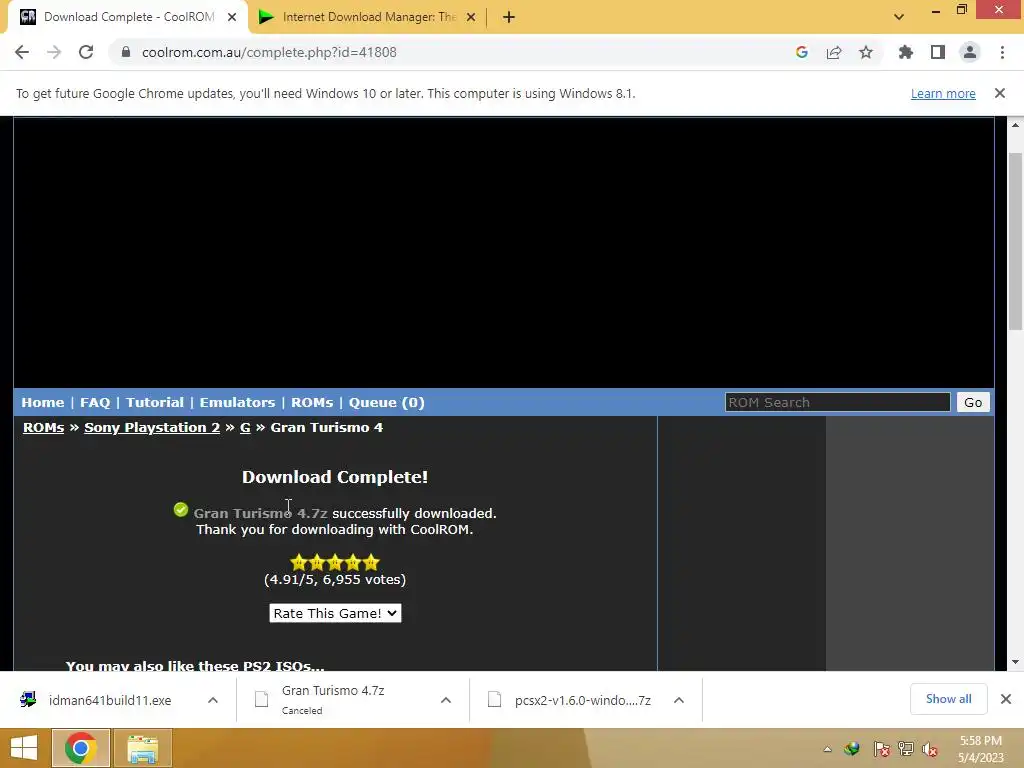
Task: Click the Learn more link
Action: click(943, 93)
